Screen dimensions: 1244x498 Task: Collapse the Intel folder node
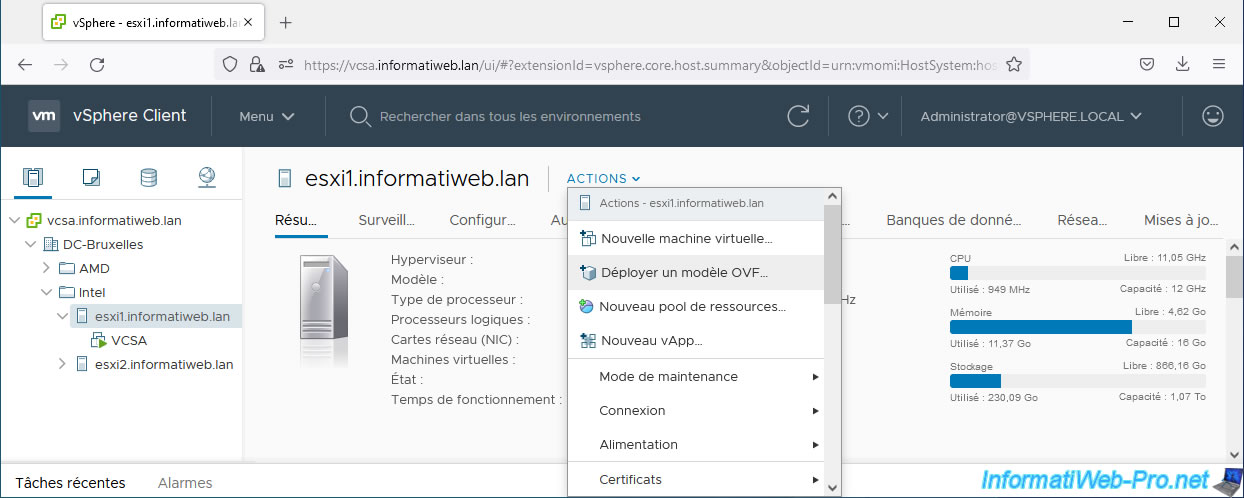[46, 292]
